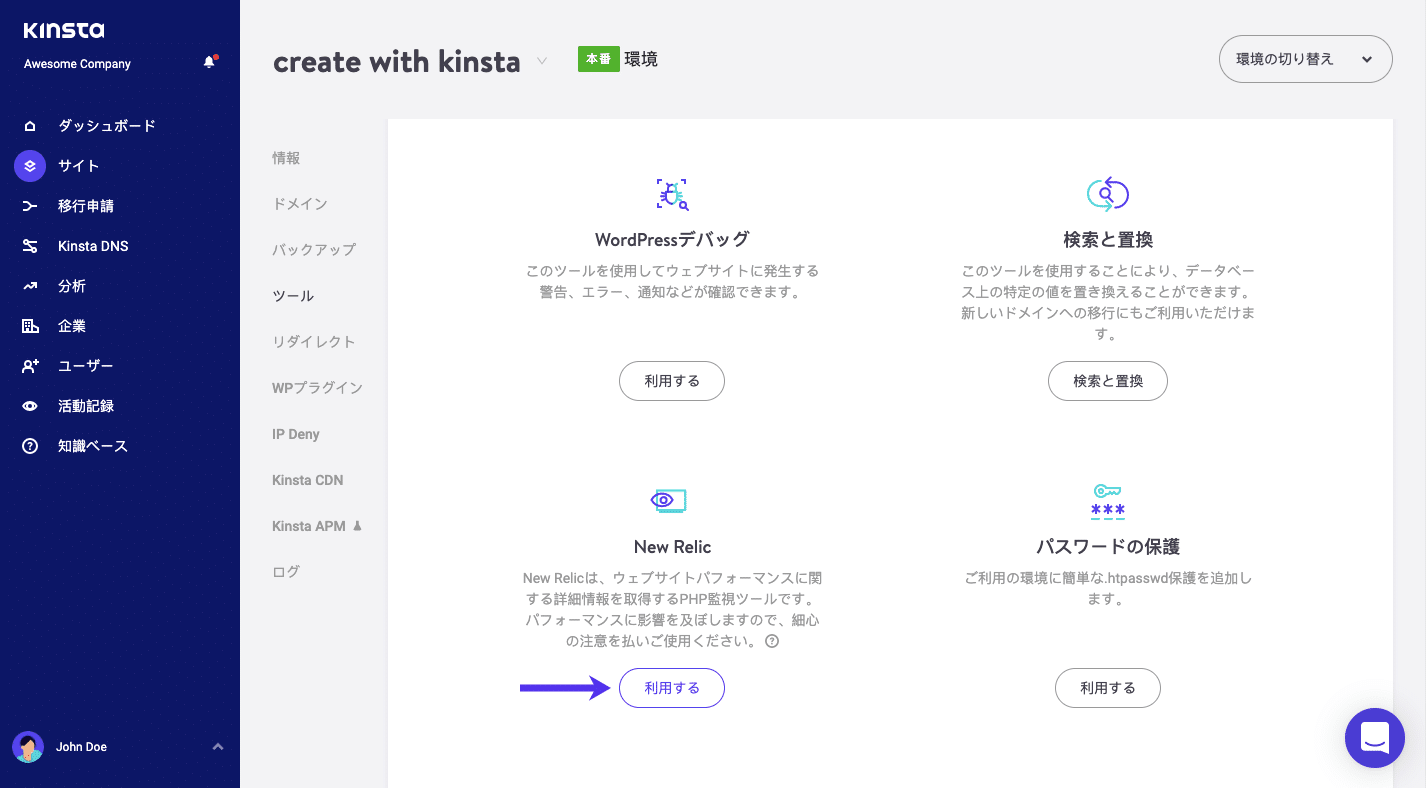Screen dimensions: 1426x788
Task: Click the analytics trend icon
Action: click(x=30, y=286)
